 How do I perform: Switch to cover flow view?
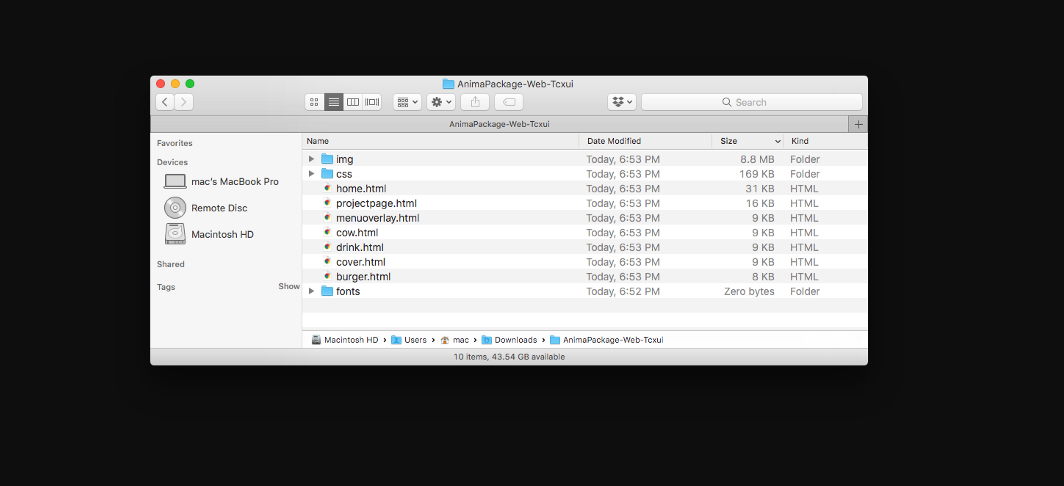click(372, 102)
